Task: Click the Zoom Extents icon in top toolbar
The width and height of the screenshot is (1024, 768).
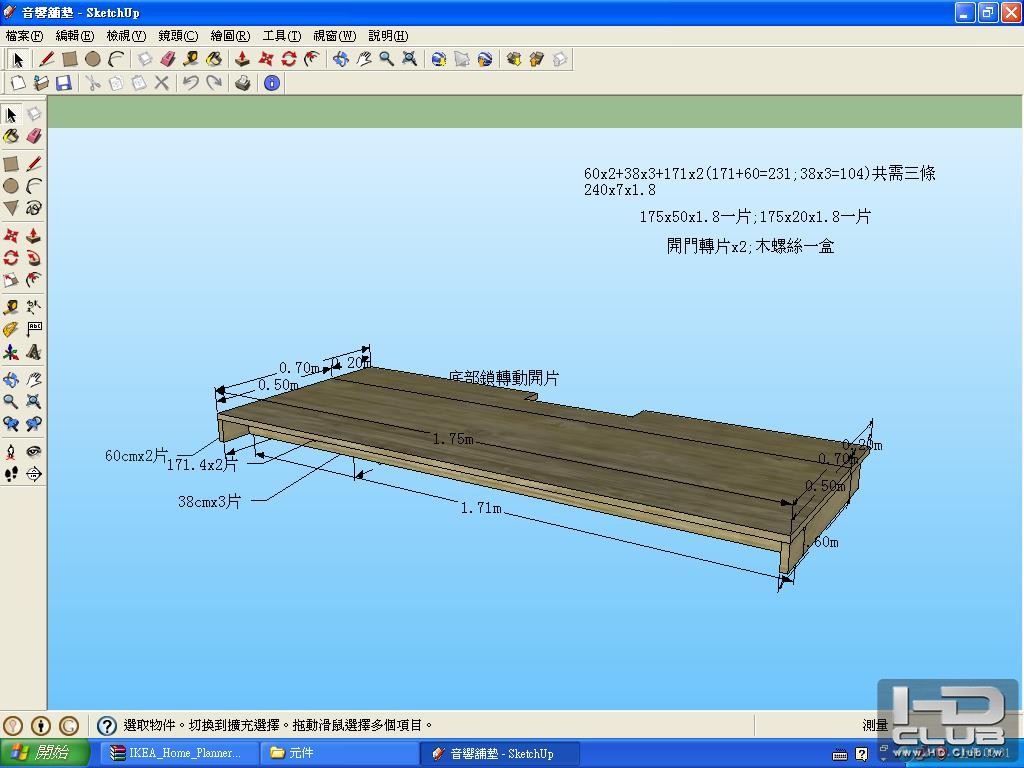Action: pyautogui.click(x=409, y=59)
